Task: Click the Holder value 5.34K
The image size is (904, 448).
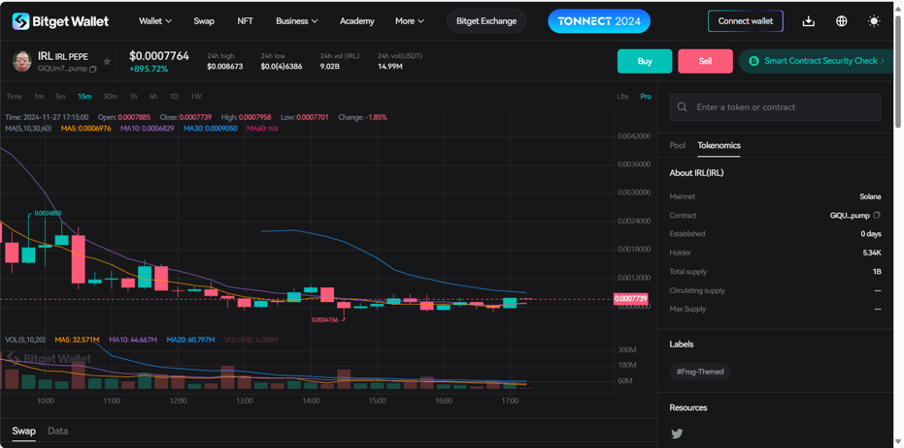Action: pos(871,253)
